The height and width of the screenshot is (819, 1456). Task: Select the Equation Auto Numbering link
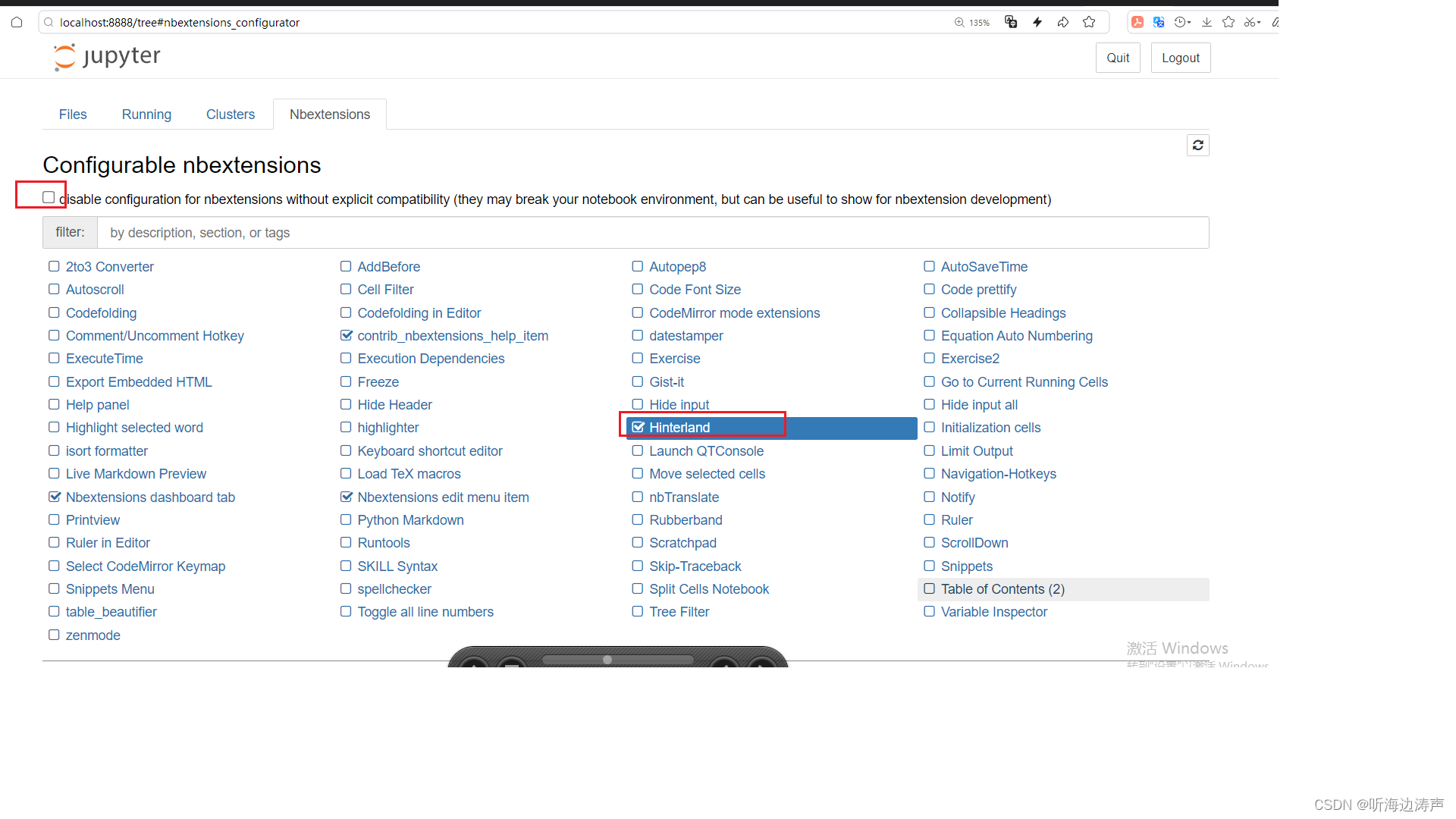pos(1017,336)
